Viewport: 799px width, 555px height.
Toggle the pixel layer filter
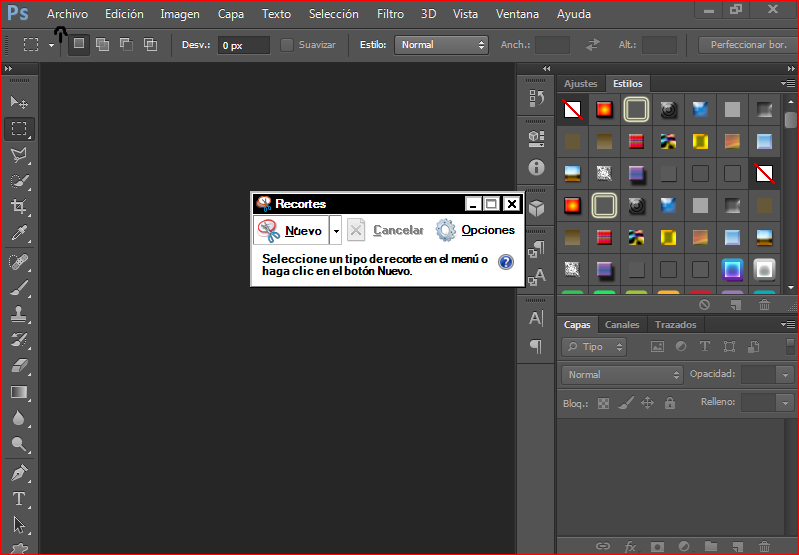tap(657, 347)
